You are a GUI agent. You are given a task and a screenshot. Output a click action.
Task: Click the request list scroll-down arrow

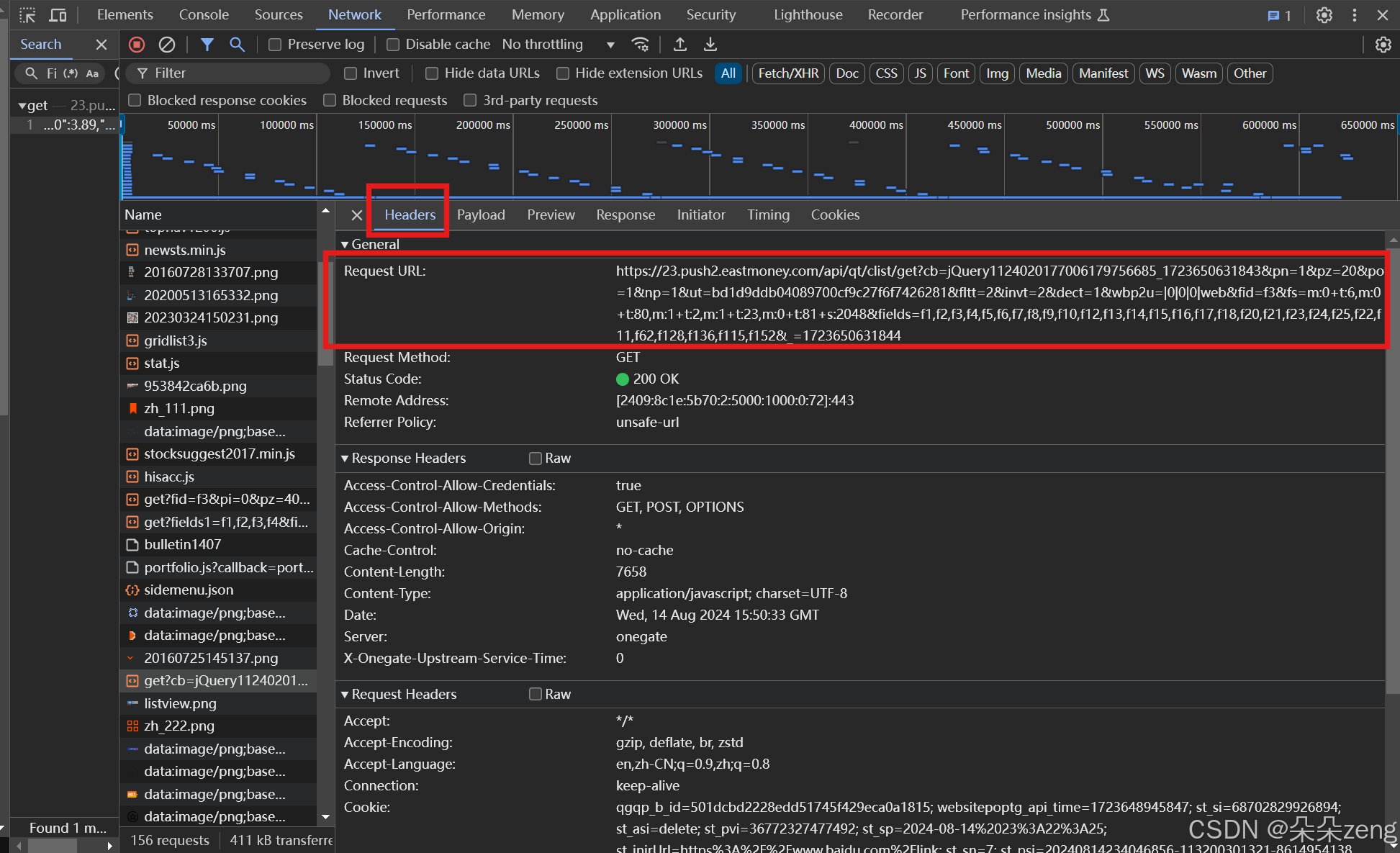(325, 817)
